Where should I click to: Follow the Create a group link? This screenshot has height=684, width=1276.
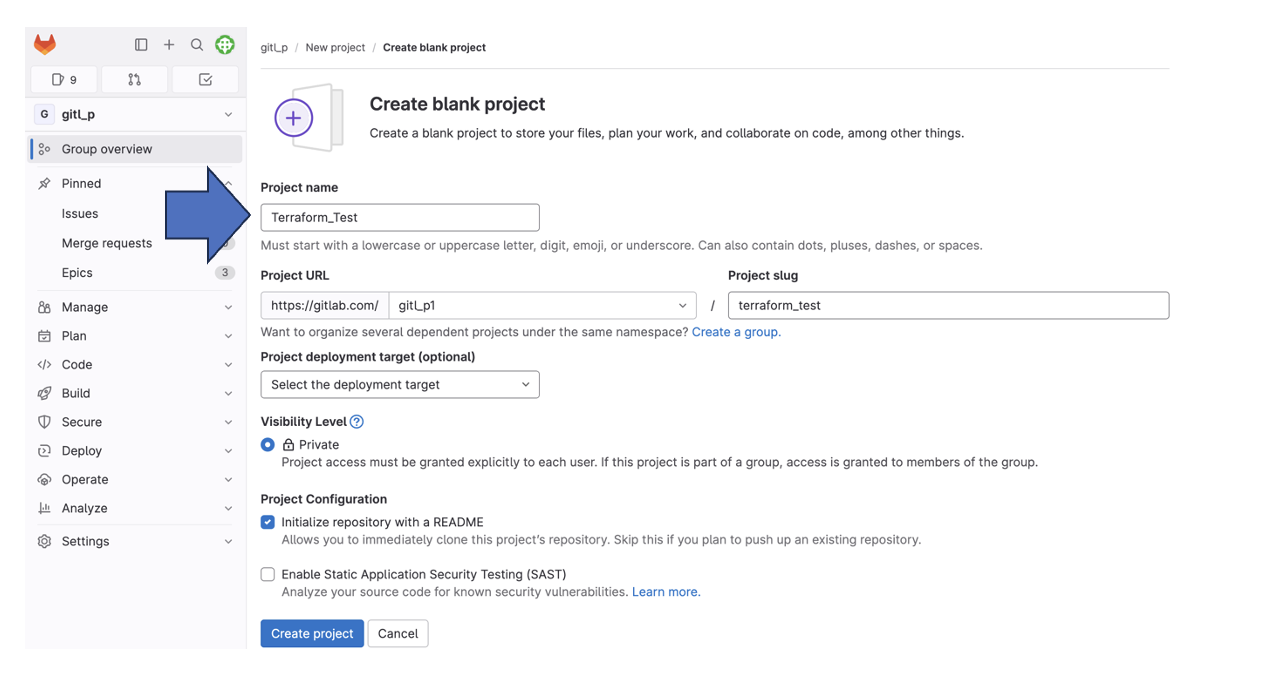point(735,331)
